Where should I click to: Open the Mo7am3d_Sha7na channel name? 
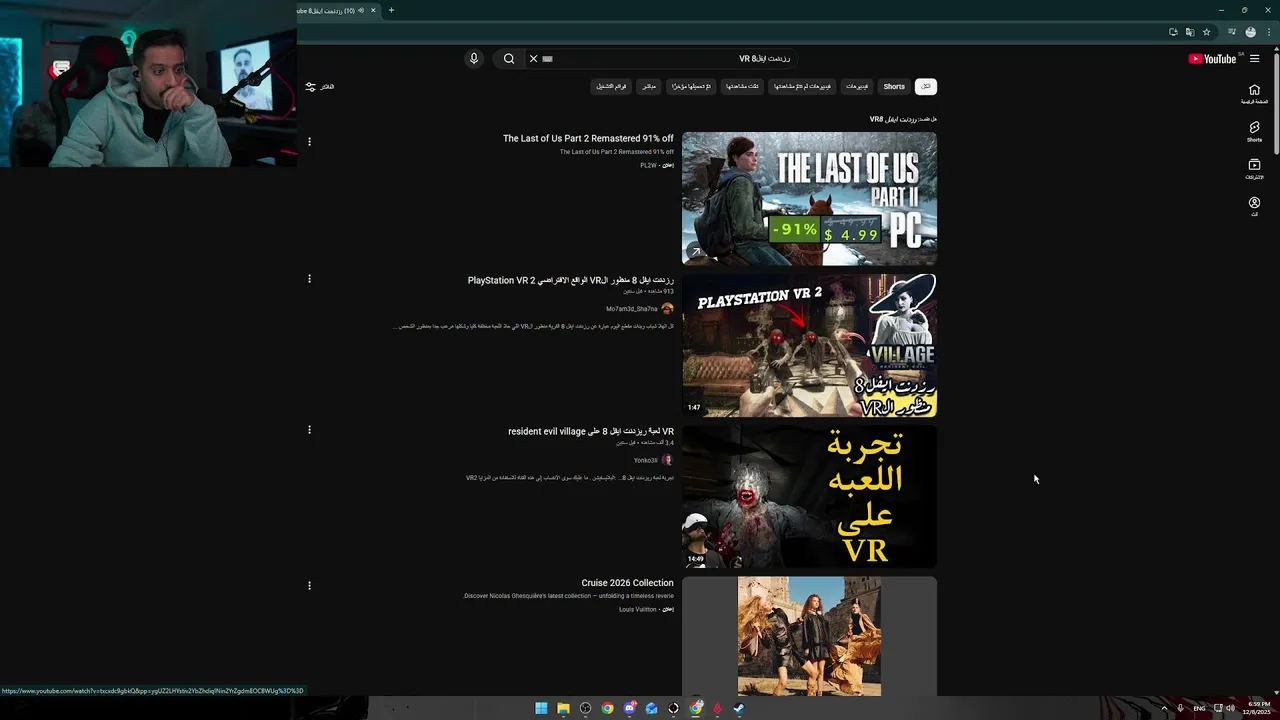(632, 309)
